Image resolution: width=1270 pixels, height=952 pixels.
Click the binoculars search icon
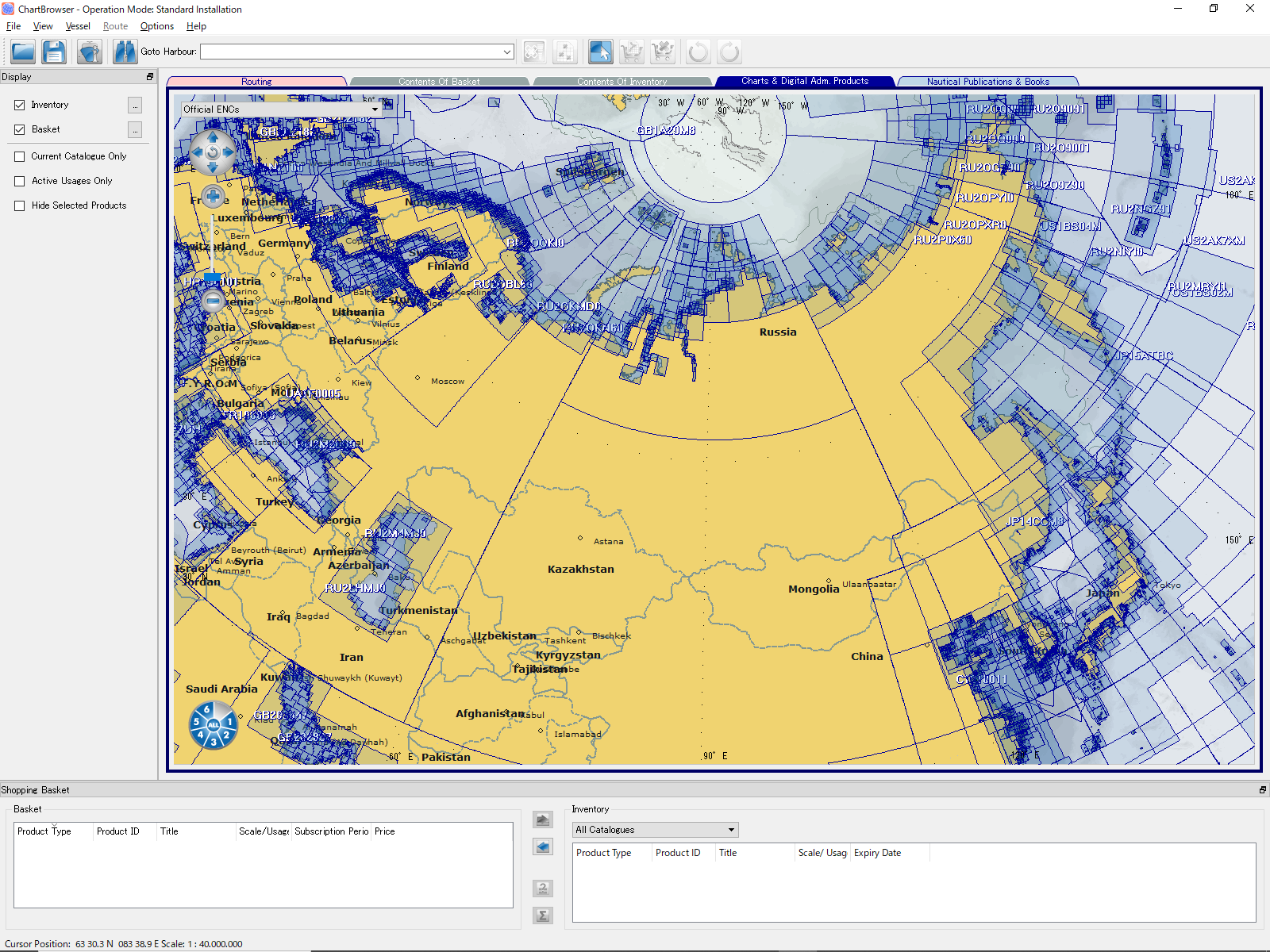click(125, 52)
